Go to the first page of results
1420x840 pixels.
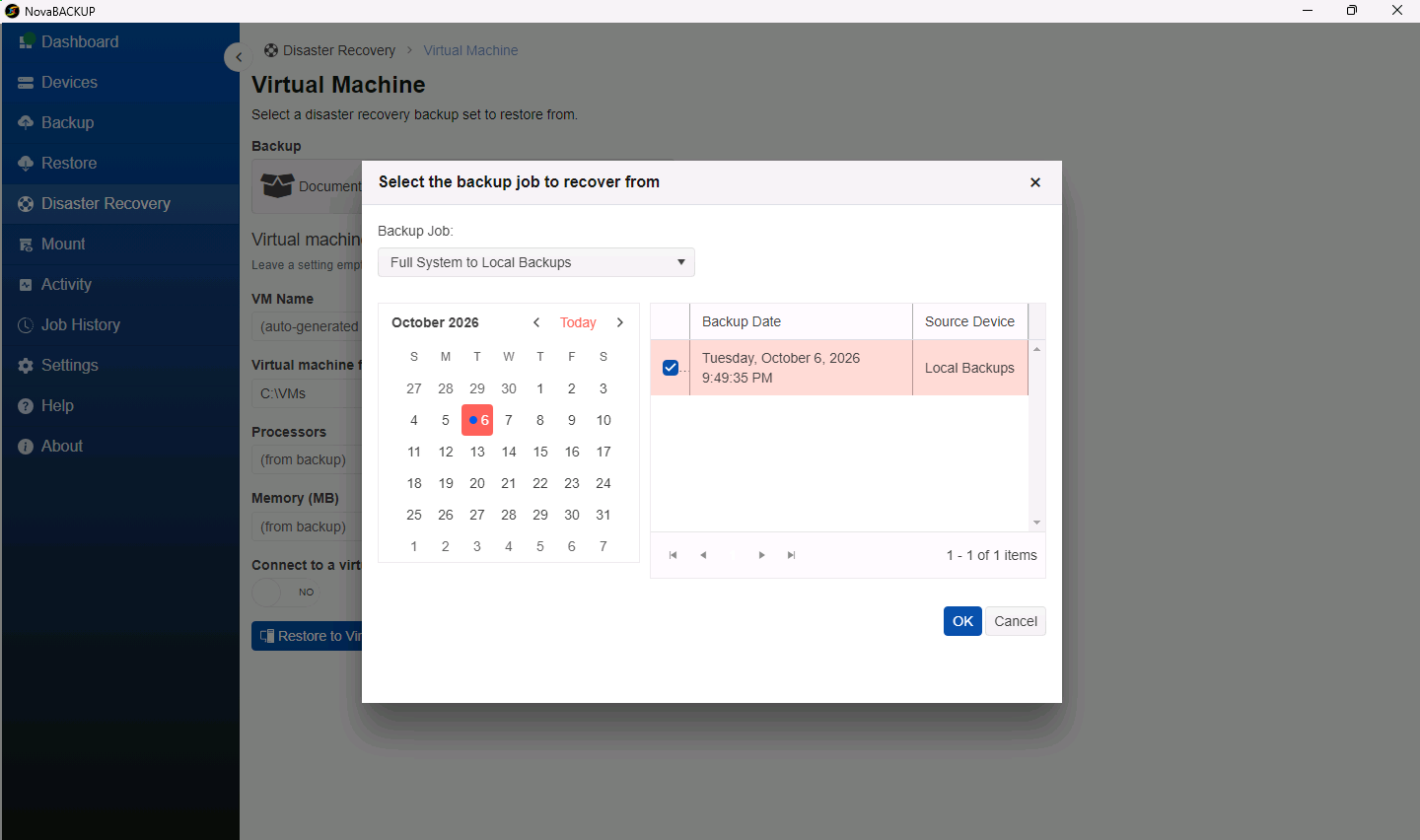click(673, 555)
